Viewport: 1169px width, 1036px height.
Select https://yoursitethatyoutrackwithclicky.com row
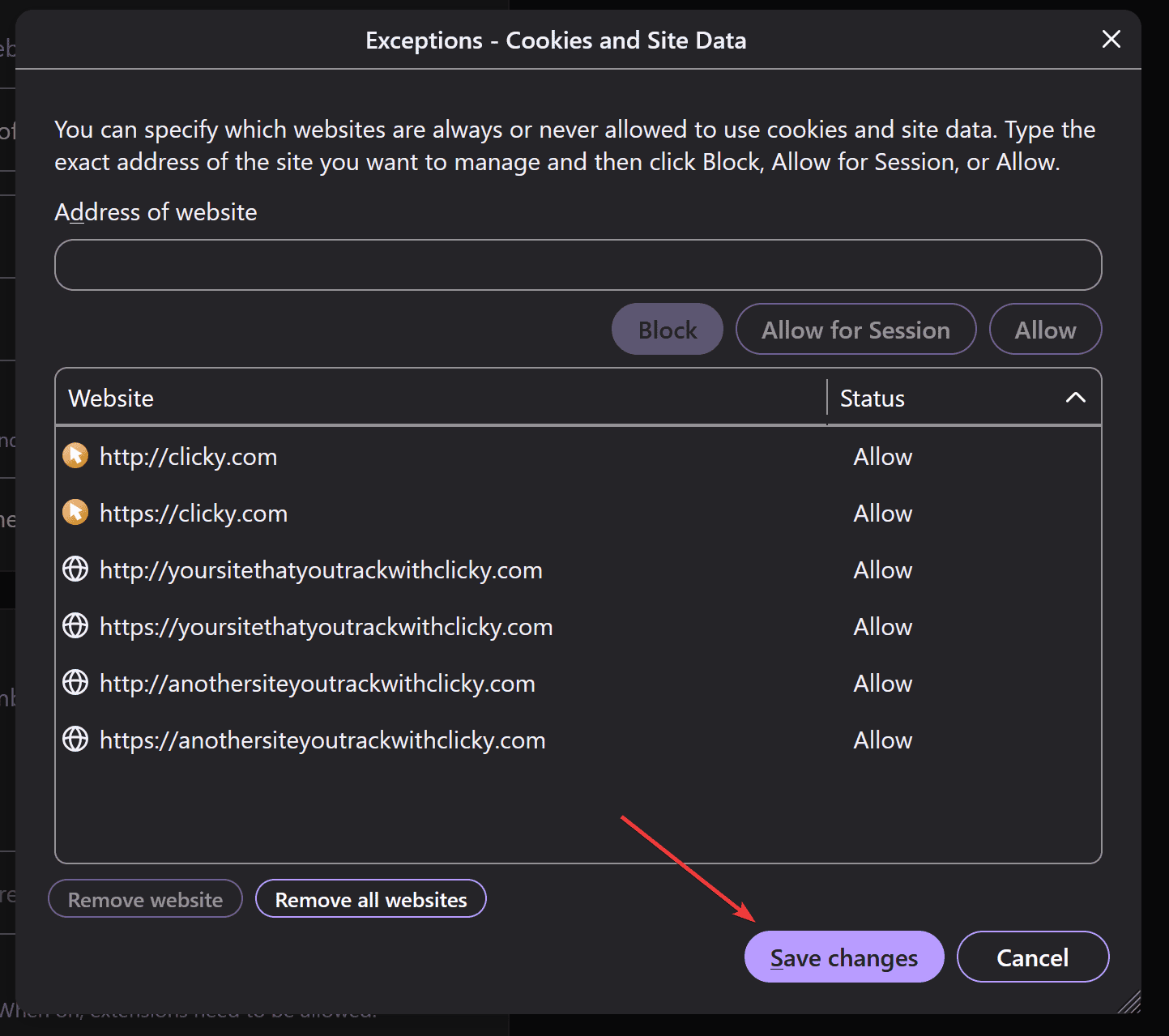tap(578, 626)
